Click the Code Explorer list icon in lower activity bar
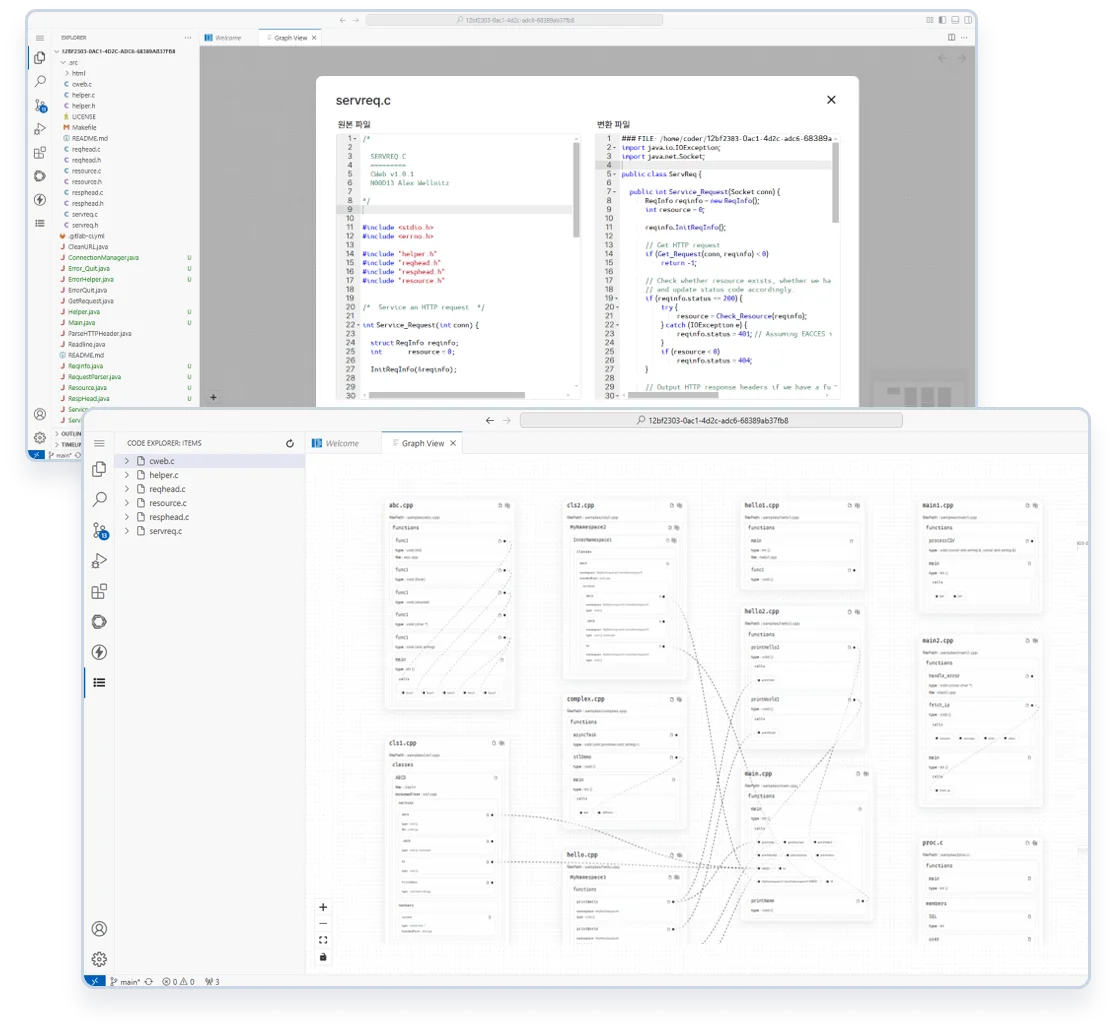 [99, 683]
